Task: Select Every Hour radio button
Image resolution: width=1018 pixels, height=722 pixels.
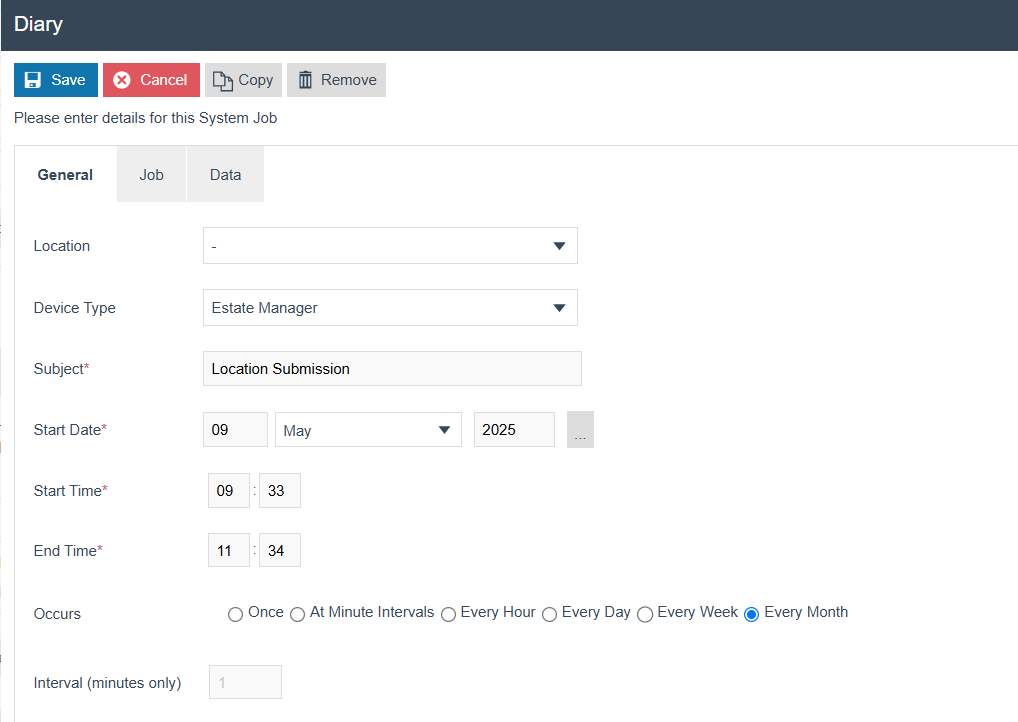Action: [449, 614]
